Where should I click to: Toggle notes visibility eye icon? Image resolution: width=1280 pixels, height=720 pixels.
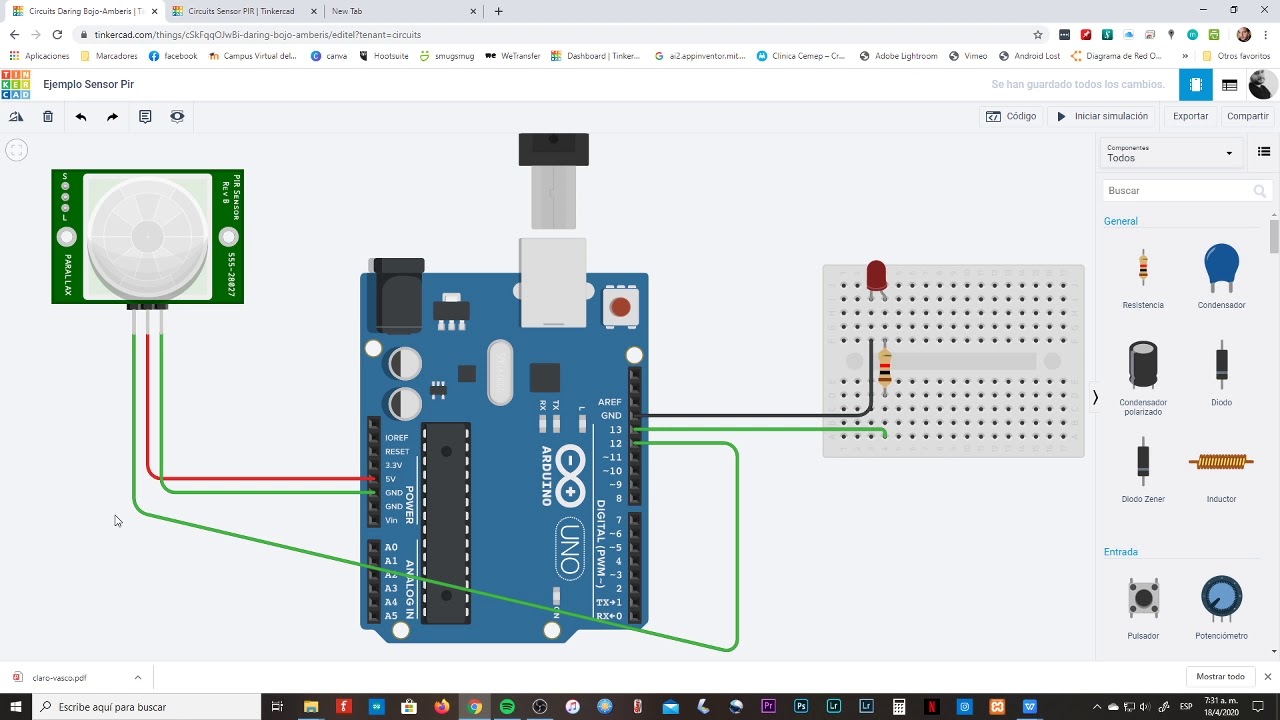tap(177, 117)
